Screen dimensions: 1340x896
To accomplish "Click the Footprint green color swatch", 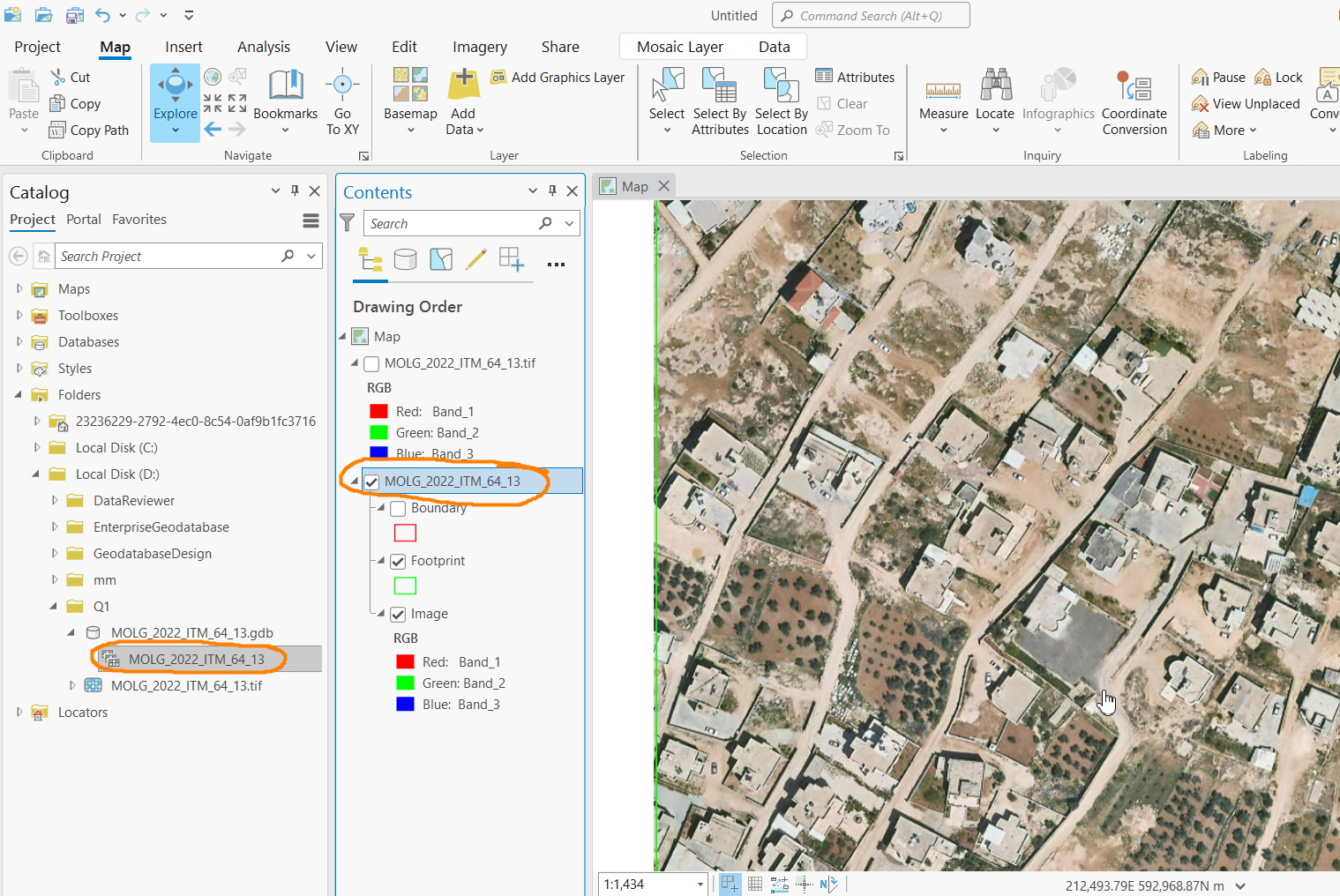I will 405,585.
